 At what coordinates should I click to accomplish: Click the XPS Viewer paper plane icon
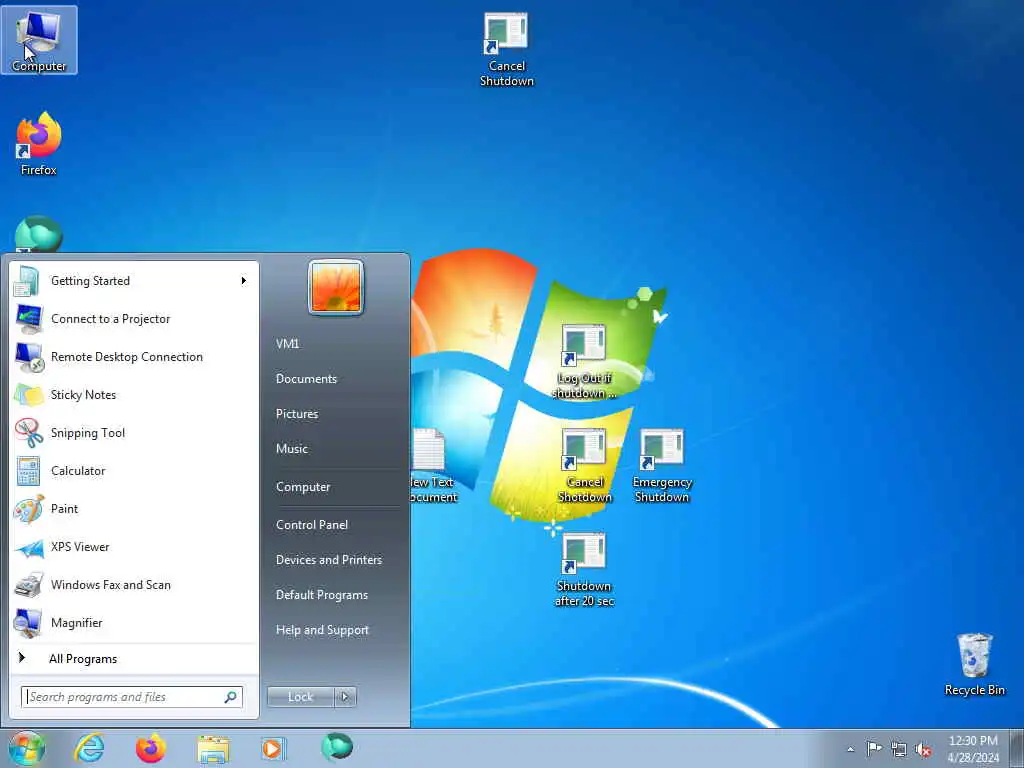point(28,547)
